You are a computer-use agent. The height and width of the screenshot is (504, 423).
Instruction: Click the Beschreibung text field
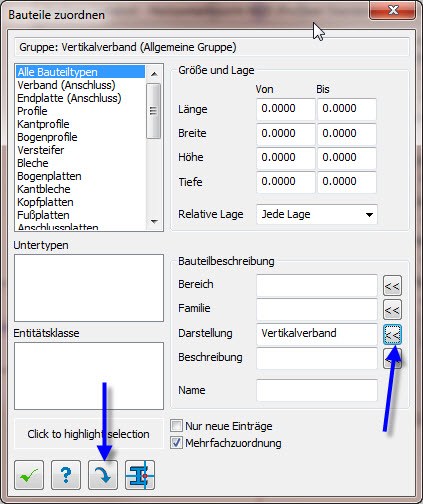317,358
